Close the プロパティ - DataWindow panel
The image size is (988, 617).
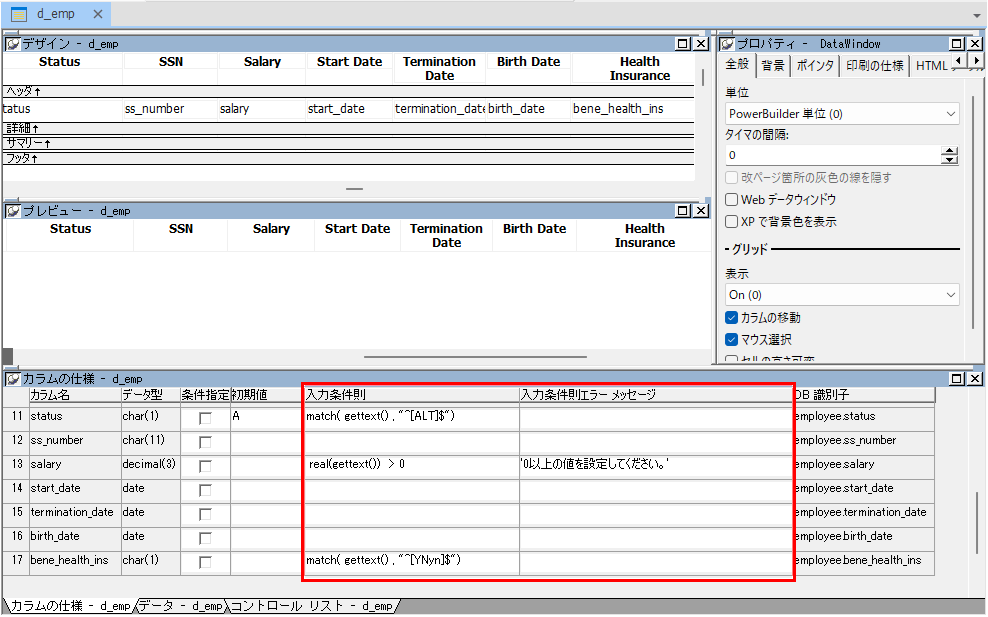point(975,43)
